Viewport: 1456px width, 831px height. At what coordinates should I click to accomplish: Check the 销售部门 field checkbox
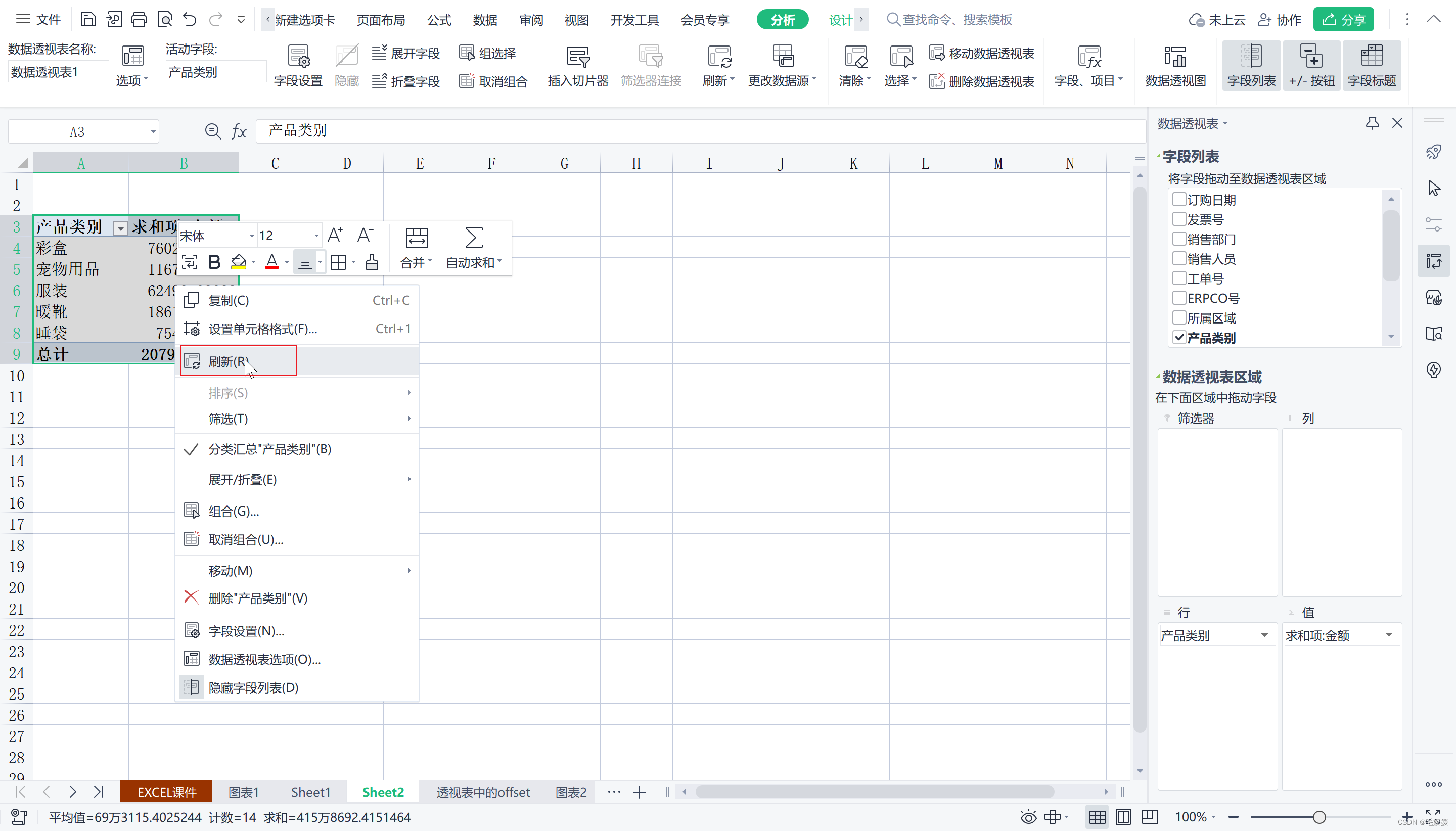[1178, 239]
